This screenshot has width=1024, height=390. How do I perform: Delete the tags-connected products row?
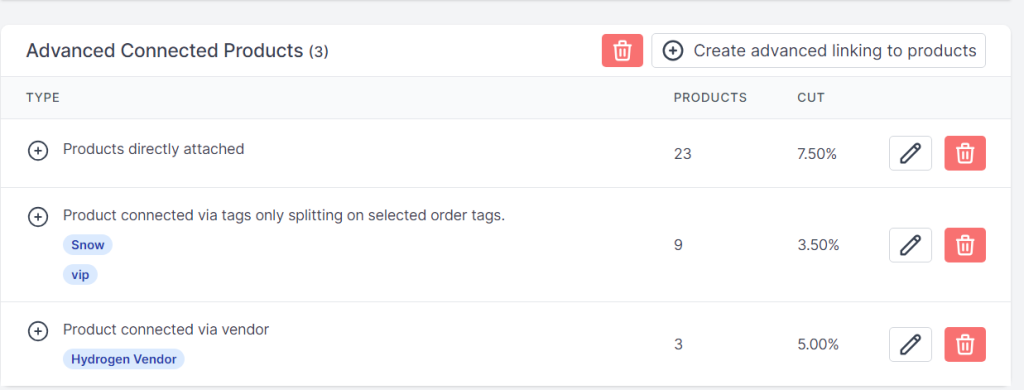tap(965, 245)
